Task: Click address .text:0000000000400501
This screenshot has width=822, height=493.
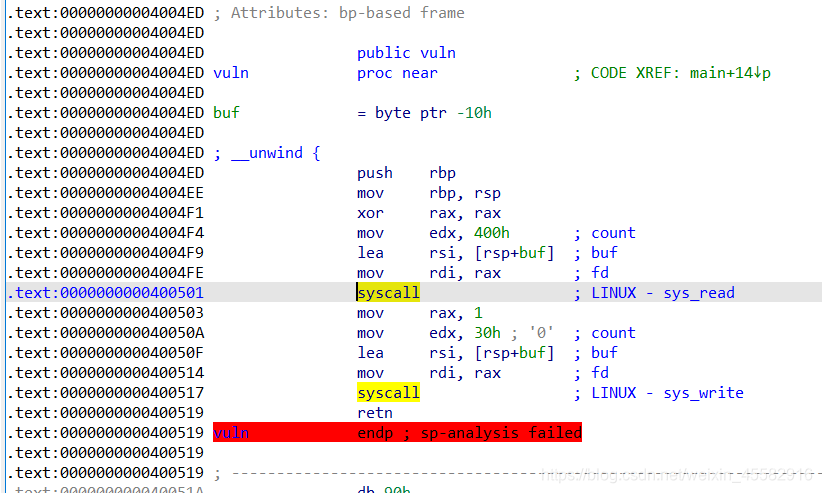Action: click(105, 293)
